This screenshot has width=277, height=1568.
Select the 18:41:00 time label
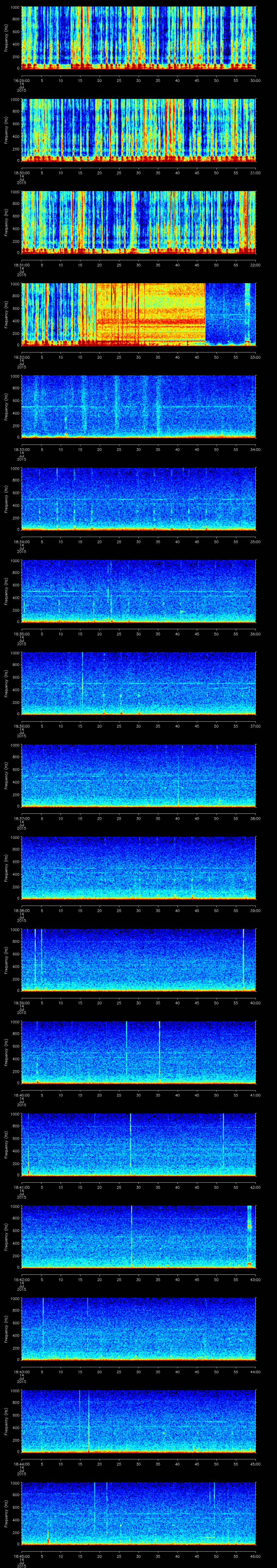(22, 1187)
